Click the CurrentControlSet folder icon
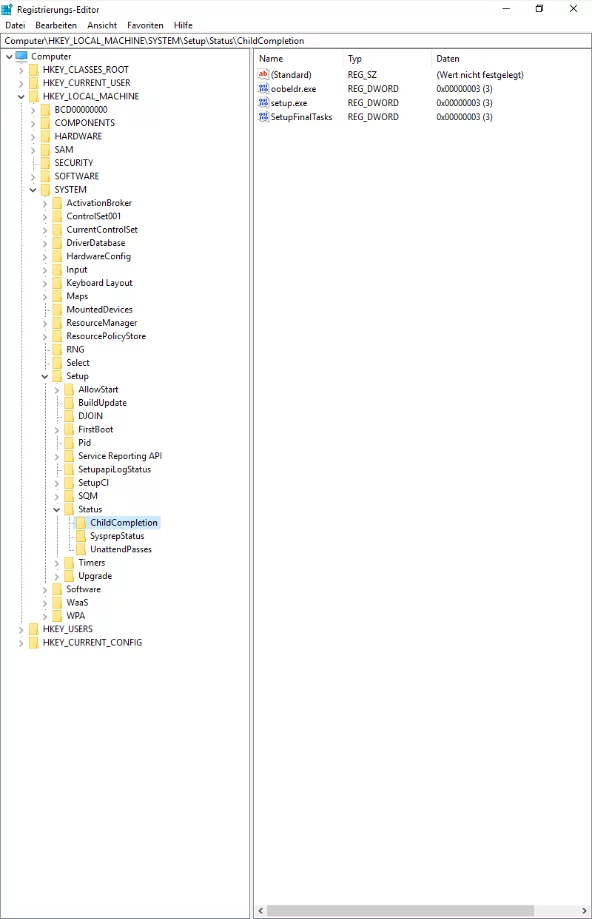The height and width of the screenshot is (919, 592). point(57,229)
